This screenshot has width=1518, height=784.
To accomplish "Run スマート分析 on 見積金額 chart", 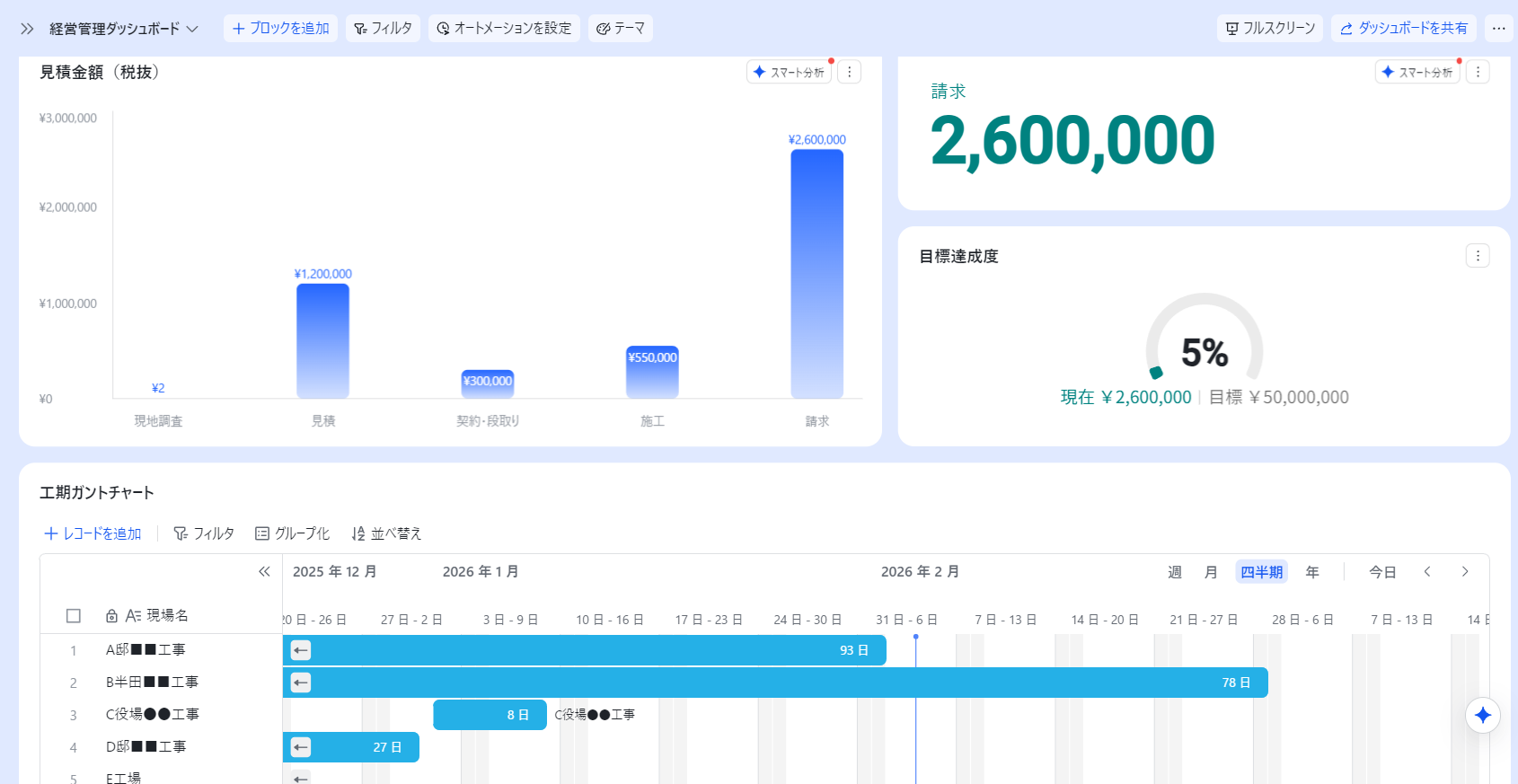I will click(x=789, y=72).
